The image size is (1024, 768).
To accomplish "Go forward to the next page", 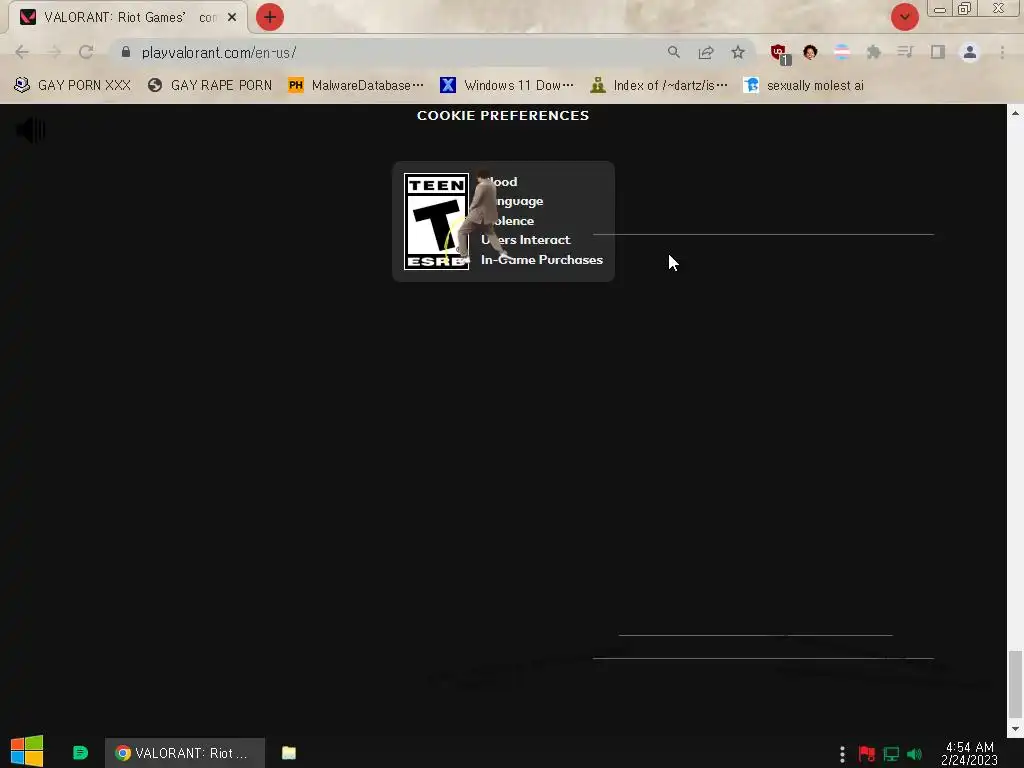I will click(54, 52).
